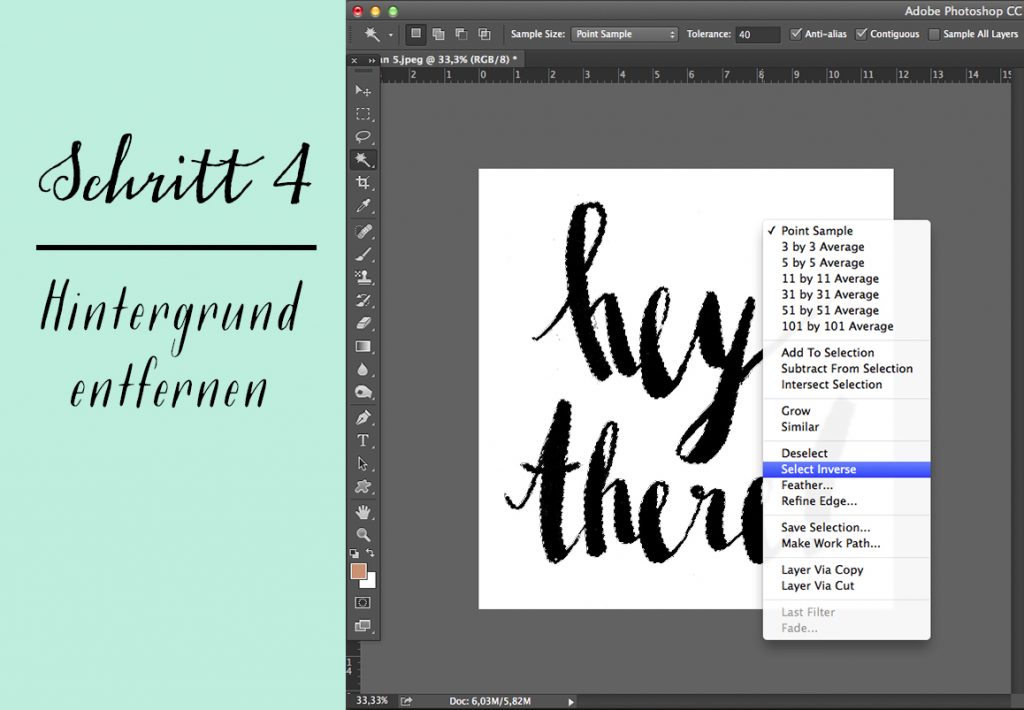This screenshot has height=710, width=1024.
Task: Select the Clone Stamp tool
Action: (x=364, y=277)
